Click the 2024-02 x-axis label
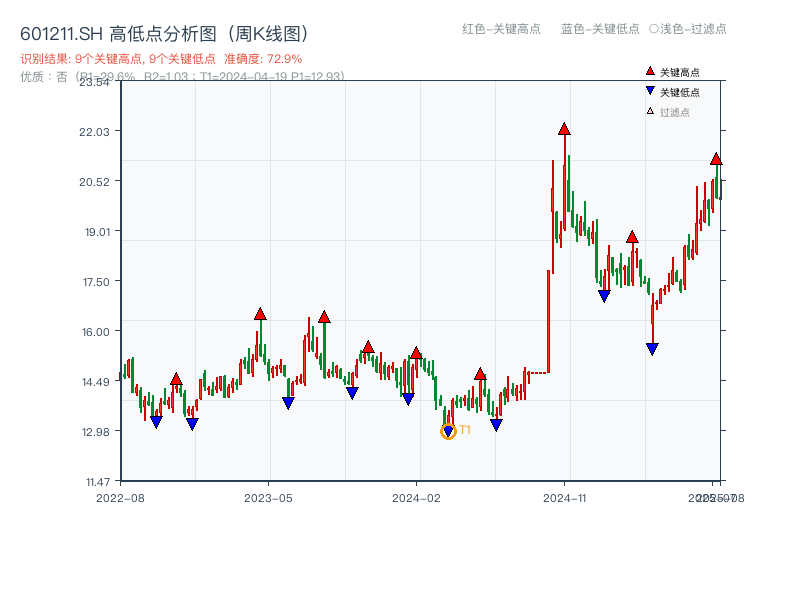The height and width of the screenshot is (600, 800). tap(416, 498)
